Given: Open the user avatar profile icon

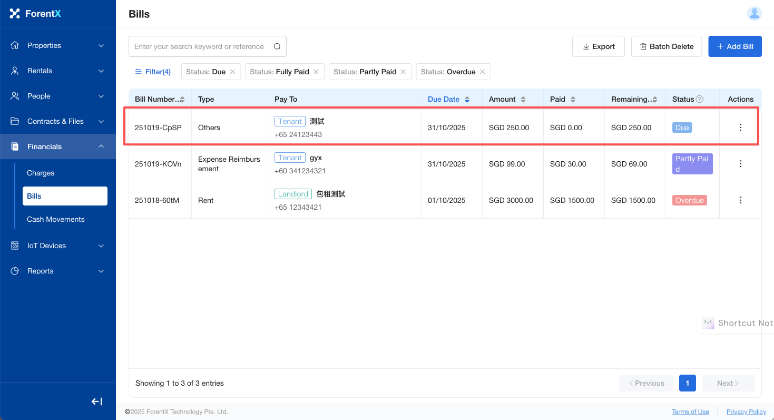Looking at the screenshot, I should (x=753, y=14).
